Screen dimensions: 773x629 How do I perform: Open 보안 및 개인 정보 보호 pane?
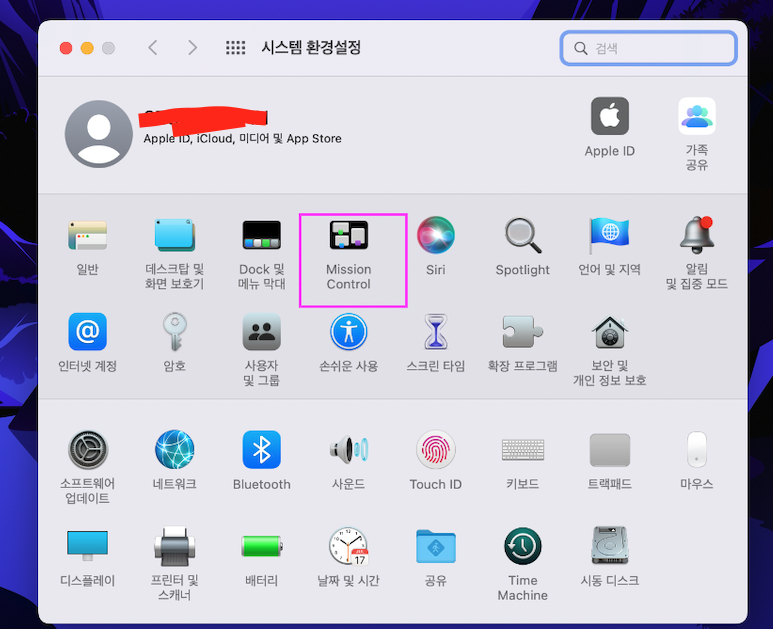point(609,331)
